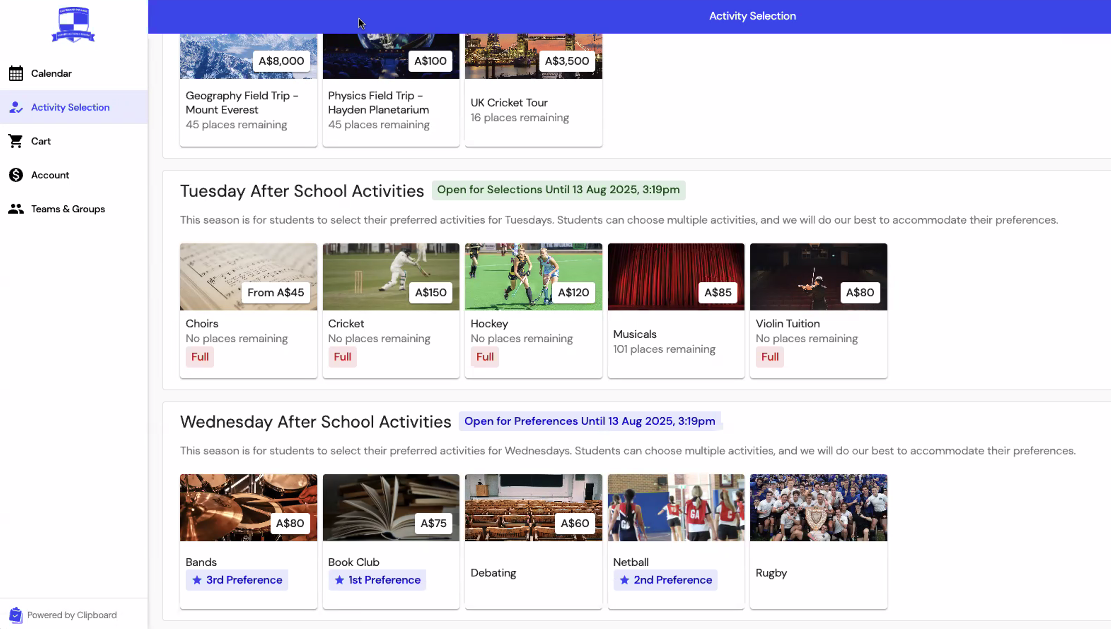The image size is (1111, 629).
Task: Click the school crest logo
Action: (x=73, y=25)
